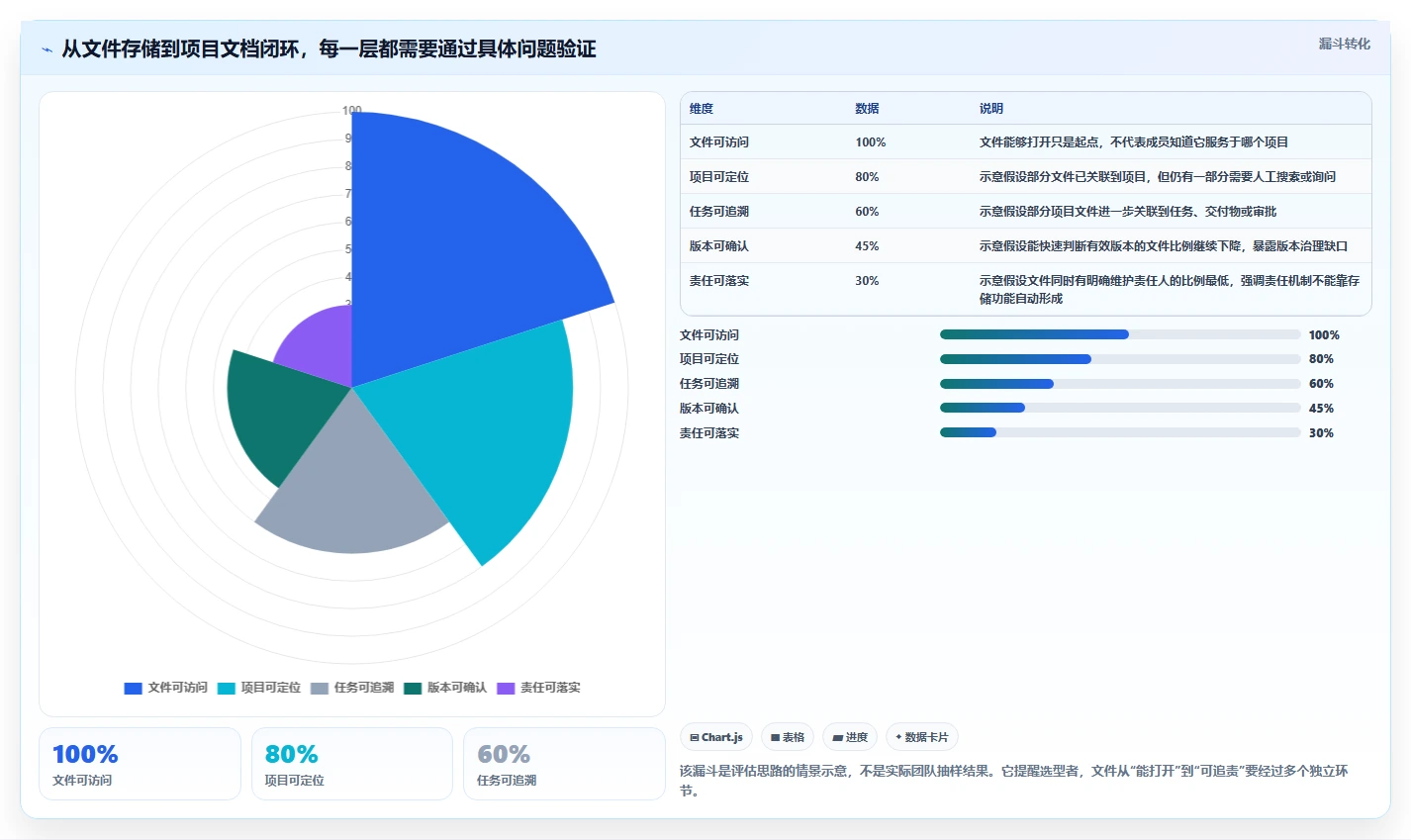
Task: Toggle 版本可确认 legend item in chart
Action: tap(445, 688)
